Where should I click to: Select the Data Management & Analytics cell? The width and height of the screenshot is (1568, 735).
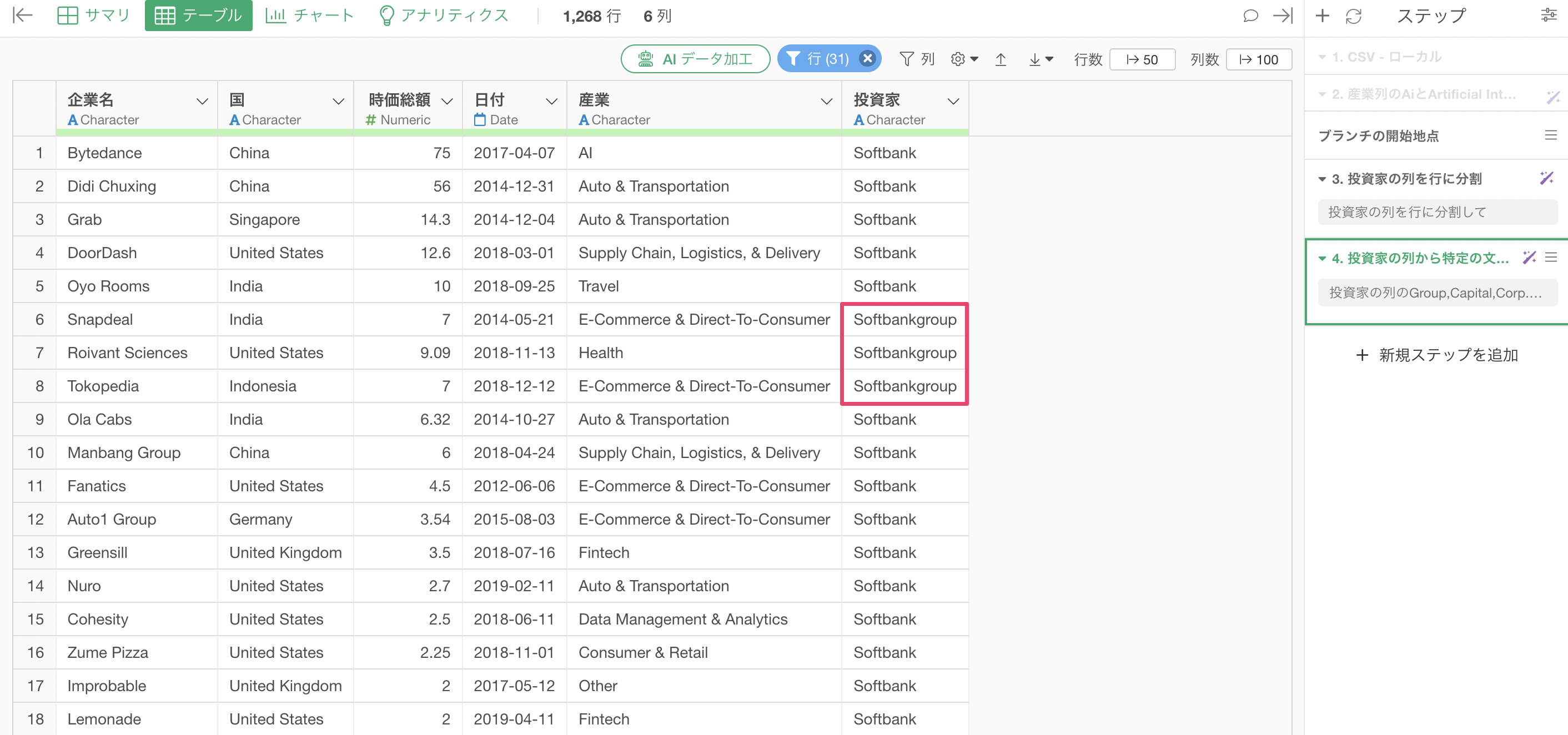[x=703, y=620]
